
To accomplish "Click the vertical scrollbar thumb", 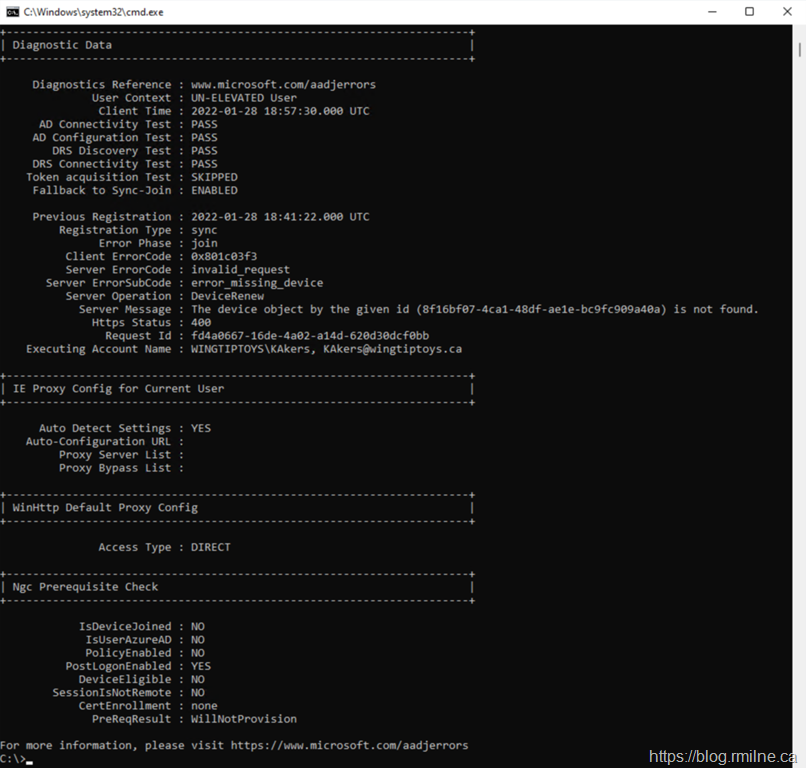I will tap(799, 50).
